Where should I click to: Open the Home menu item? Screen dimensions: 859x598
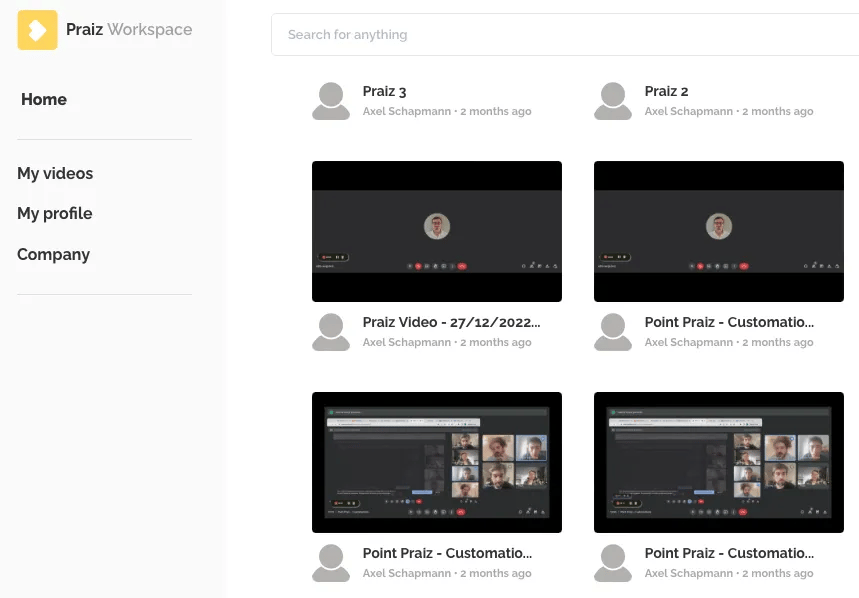click(x=44, y=99)
